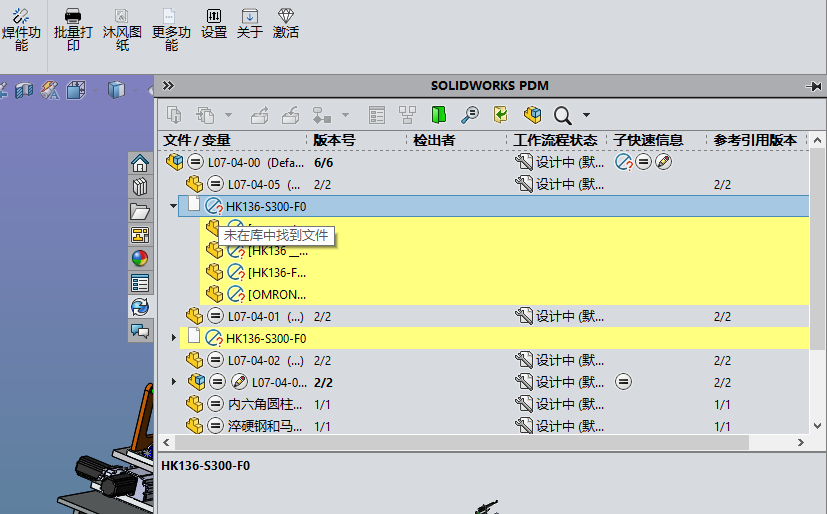The image size is (827, 514).
Task: Click green book icon in PDM toolbar
Action: (x=438, y=115)
